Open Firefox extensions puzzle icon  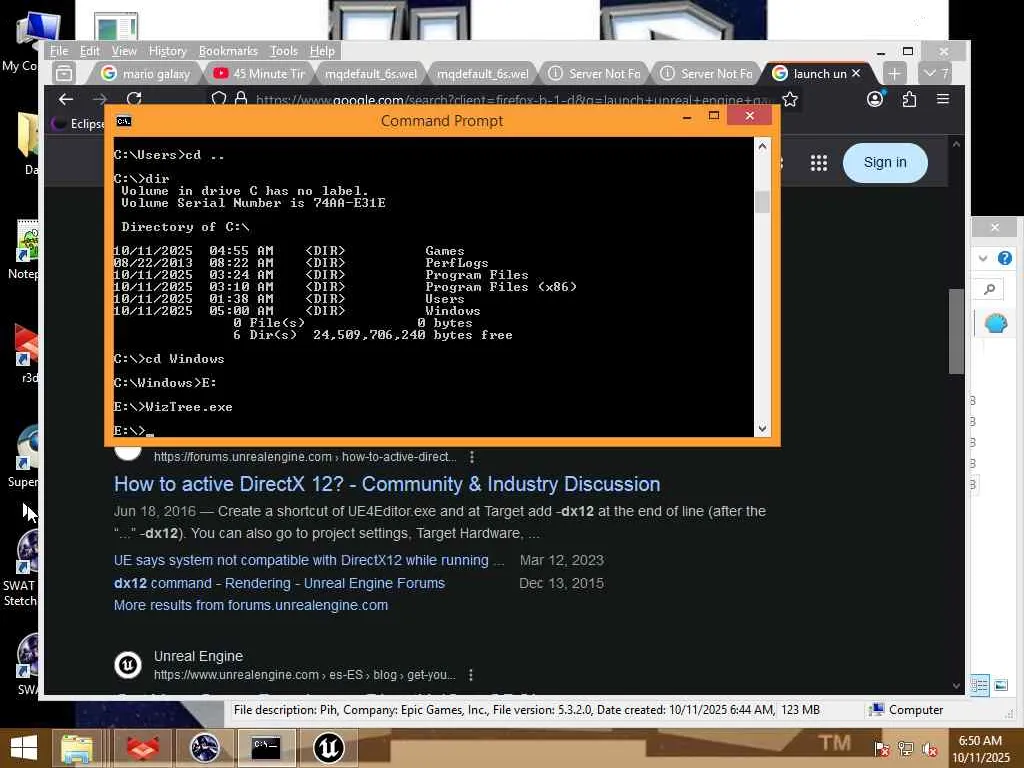click(x=909, y=99)
